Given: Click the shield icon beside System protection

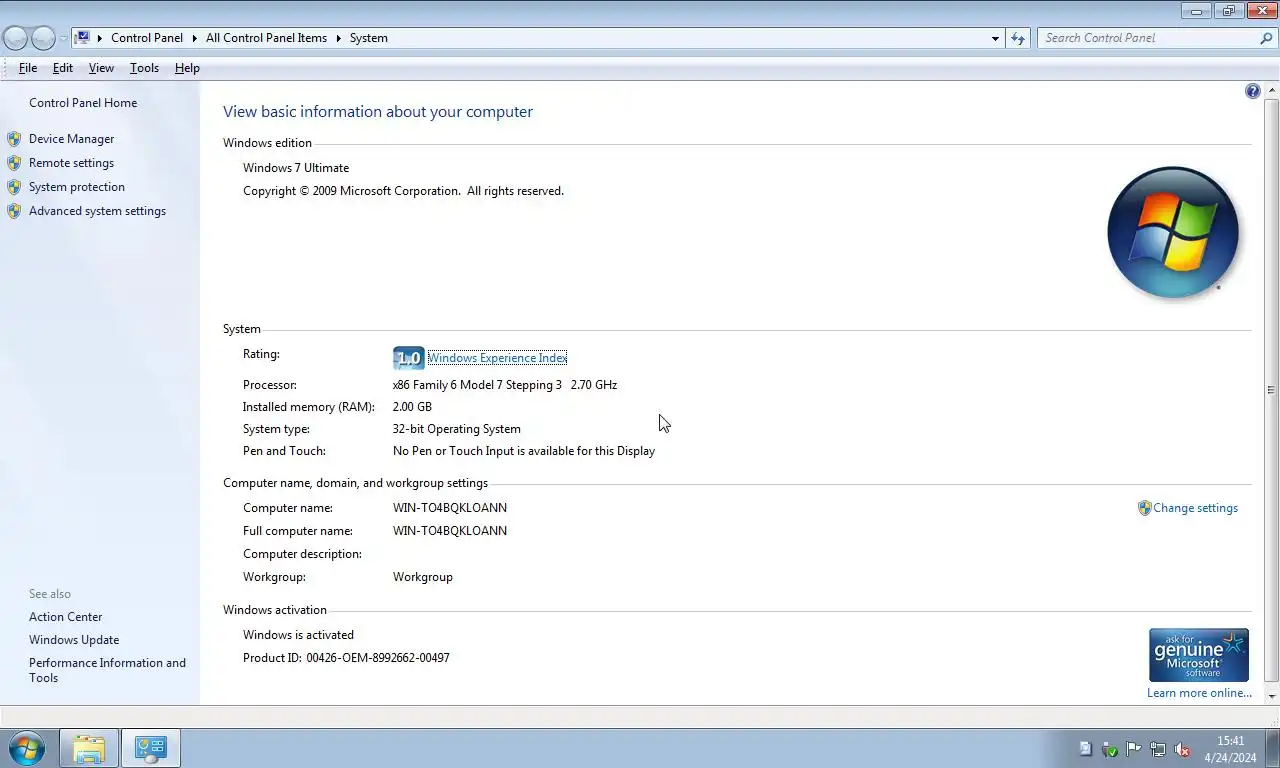Looking at the screenshot, I should tap(14, 187).
